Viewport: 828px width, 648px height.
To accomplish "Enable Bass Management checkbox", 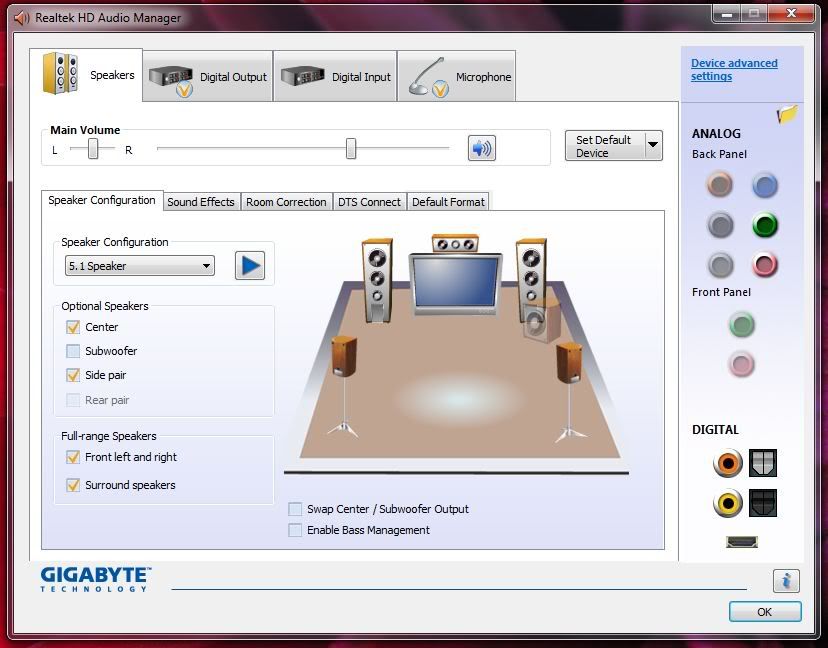I will [295, 530].
